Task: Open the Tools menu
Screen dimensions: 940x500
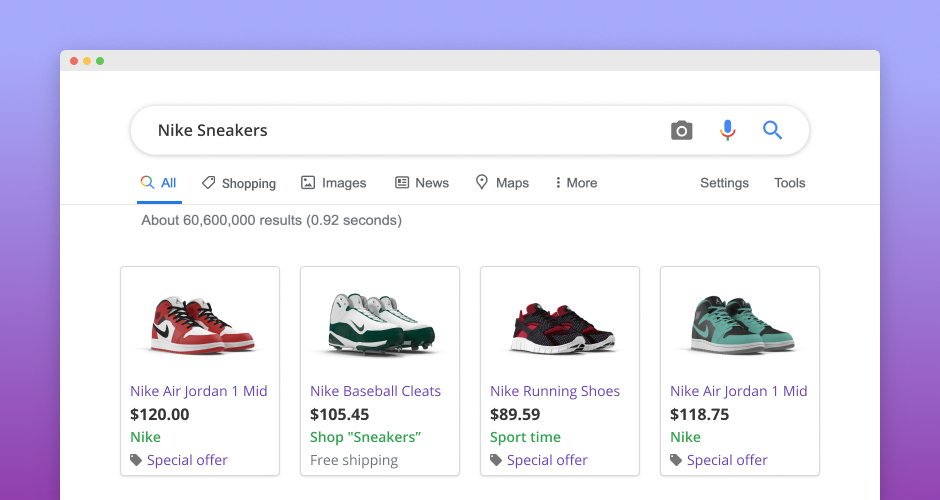Action: pyautogui.click(x=790, y=183)
